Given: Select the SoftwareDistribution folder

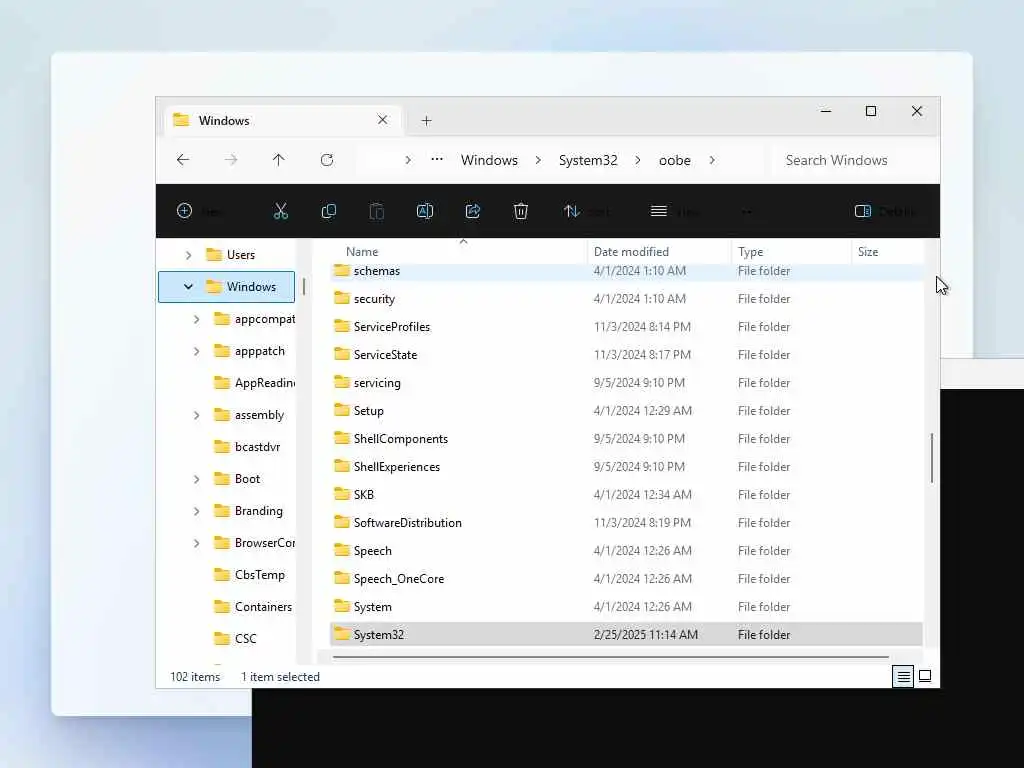Looking at the screenshot, I should point(408,523).
